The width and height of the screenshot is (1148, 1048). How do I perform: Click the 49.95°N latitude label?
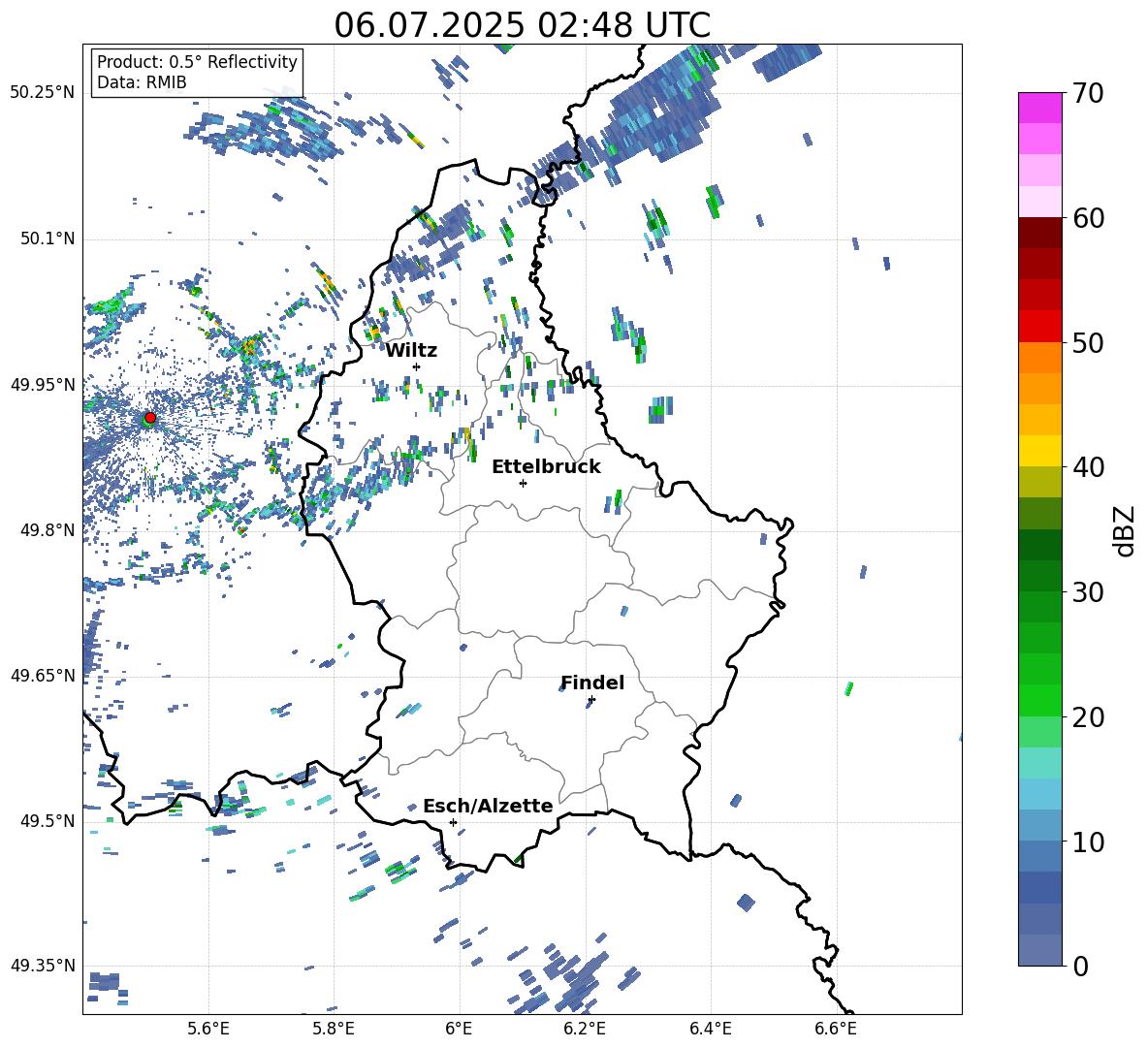point(43,384)
